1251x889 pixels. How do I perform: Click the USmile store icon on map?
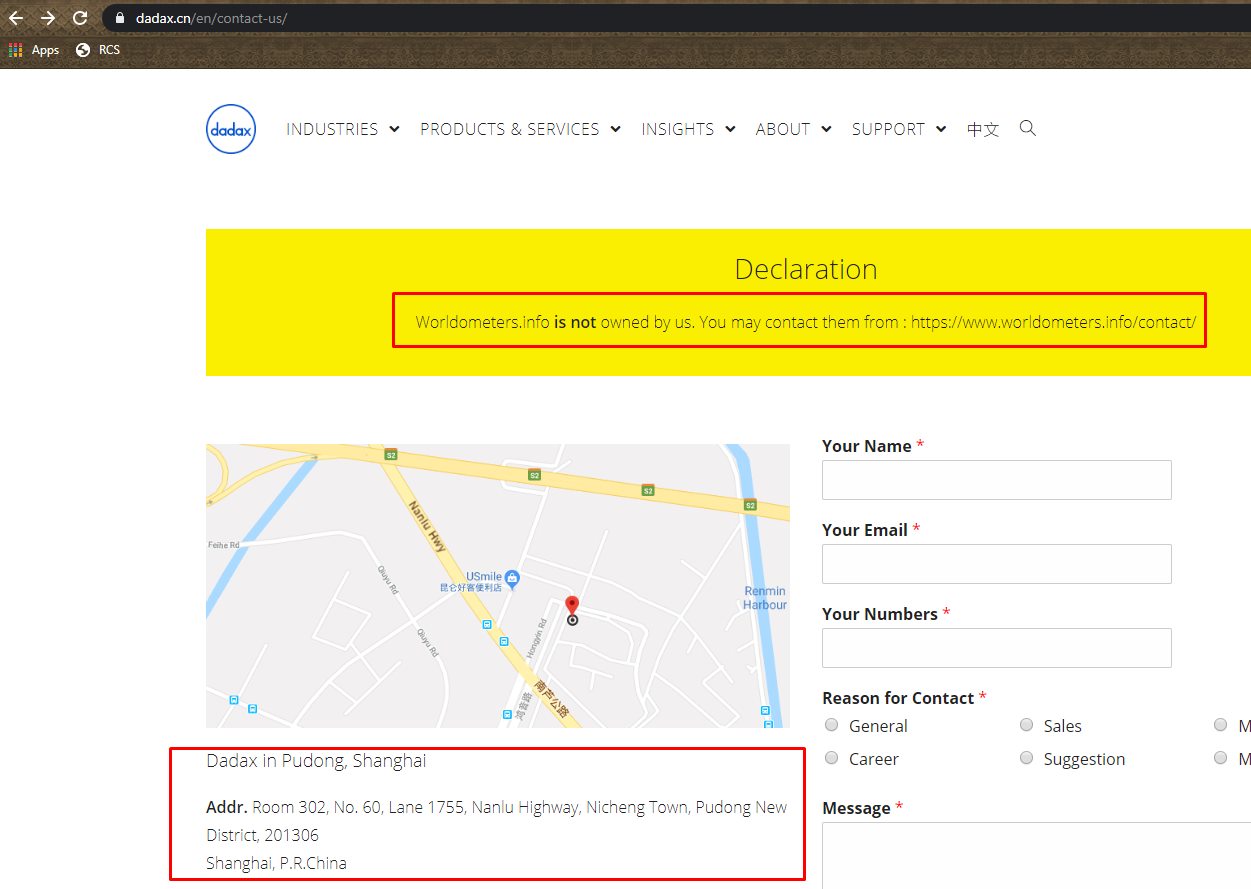(x=512, y=577)
